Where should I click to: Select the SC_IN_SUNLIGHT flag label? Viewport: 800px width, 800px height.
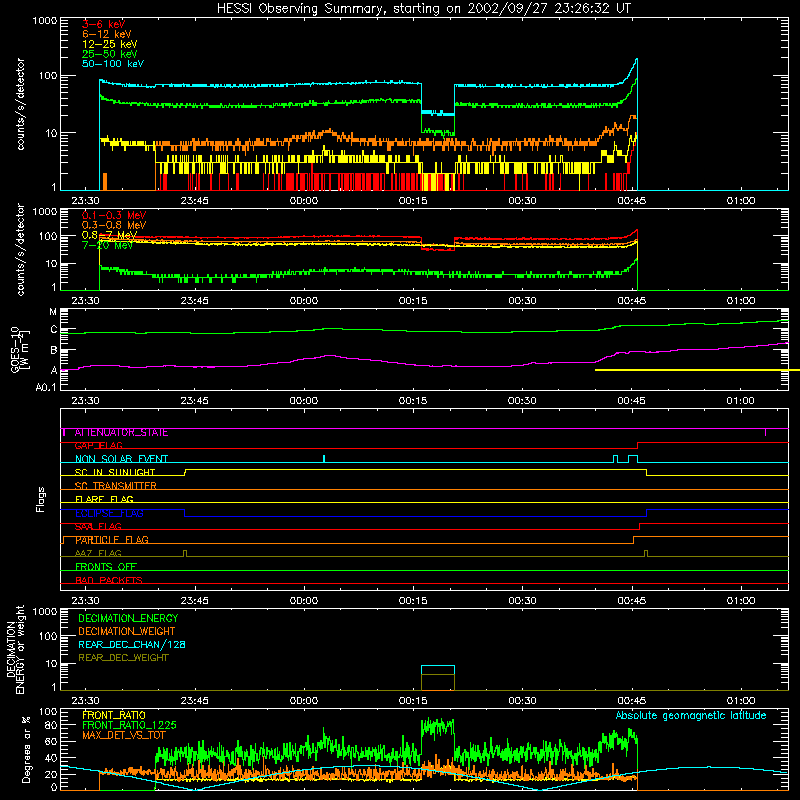click(115, 472)
